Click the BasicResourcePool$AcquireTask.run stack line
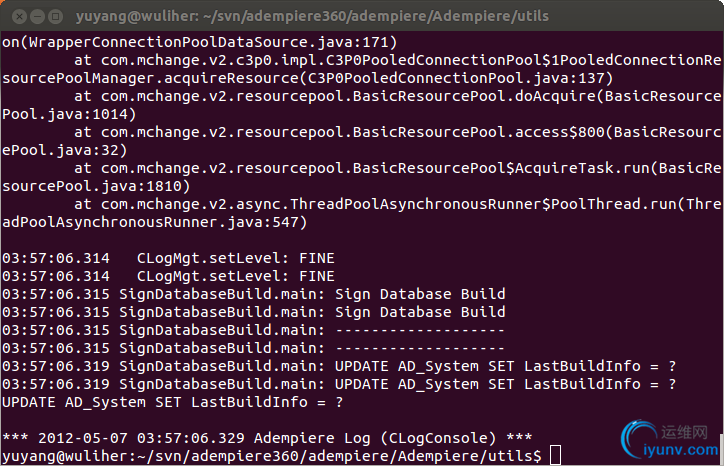This screenshot has height=466, width=724. point(398,169)
